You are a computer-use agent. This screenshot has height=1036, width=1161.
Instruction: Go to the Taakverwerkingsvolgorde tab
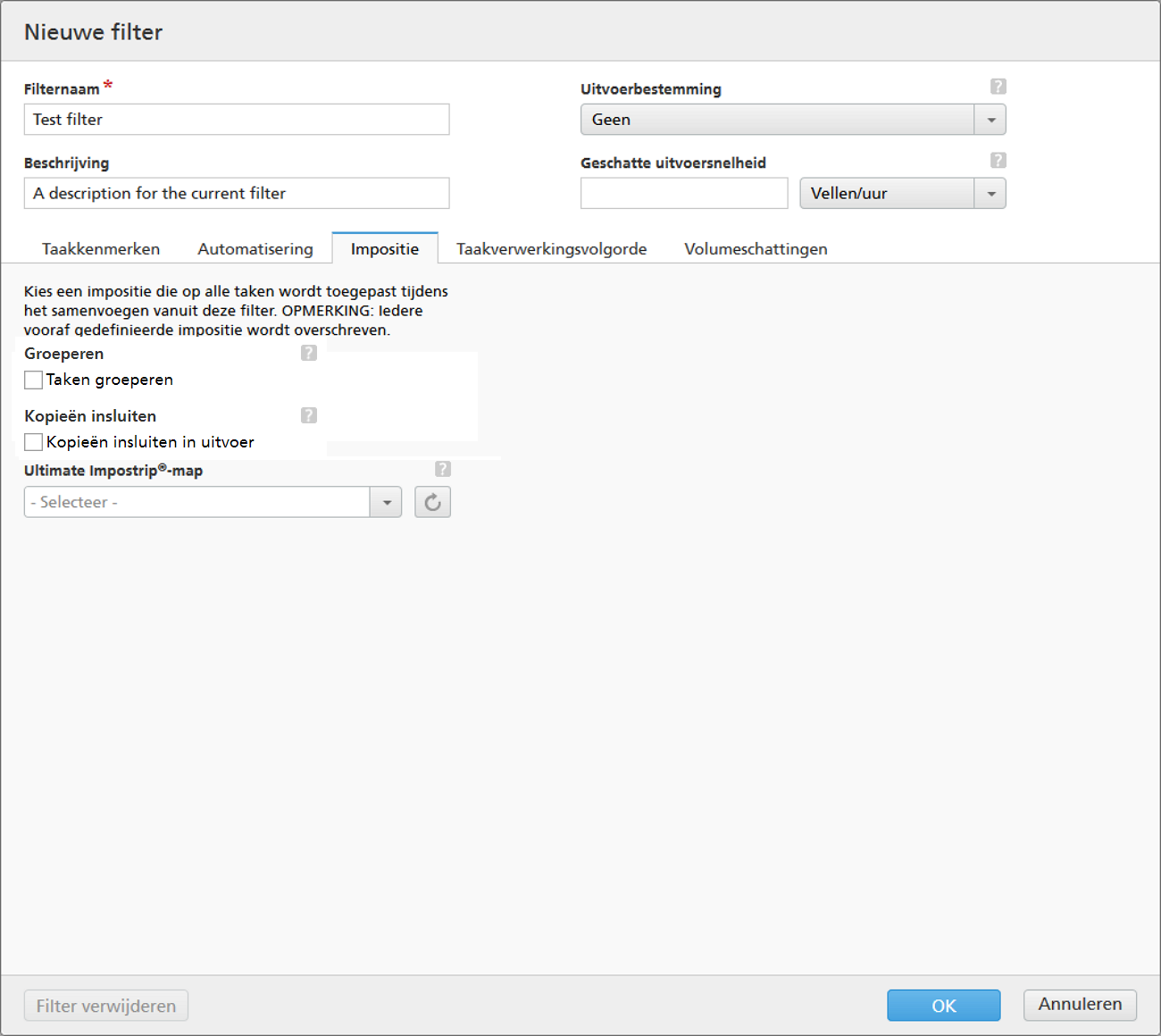tap(551, 249)
